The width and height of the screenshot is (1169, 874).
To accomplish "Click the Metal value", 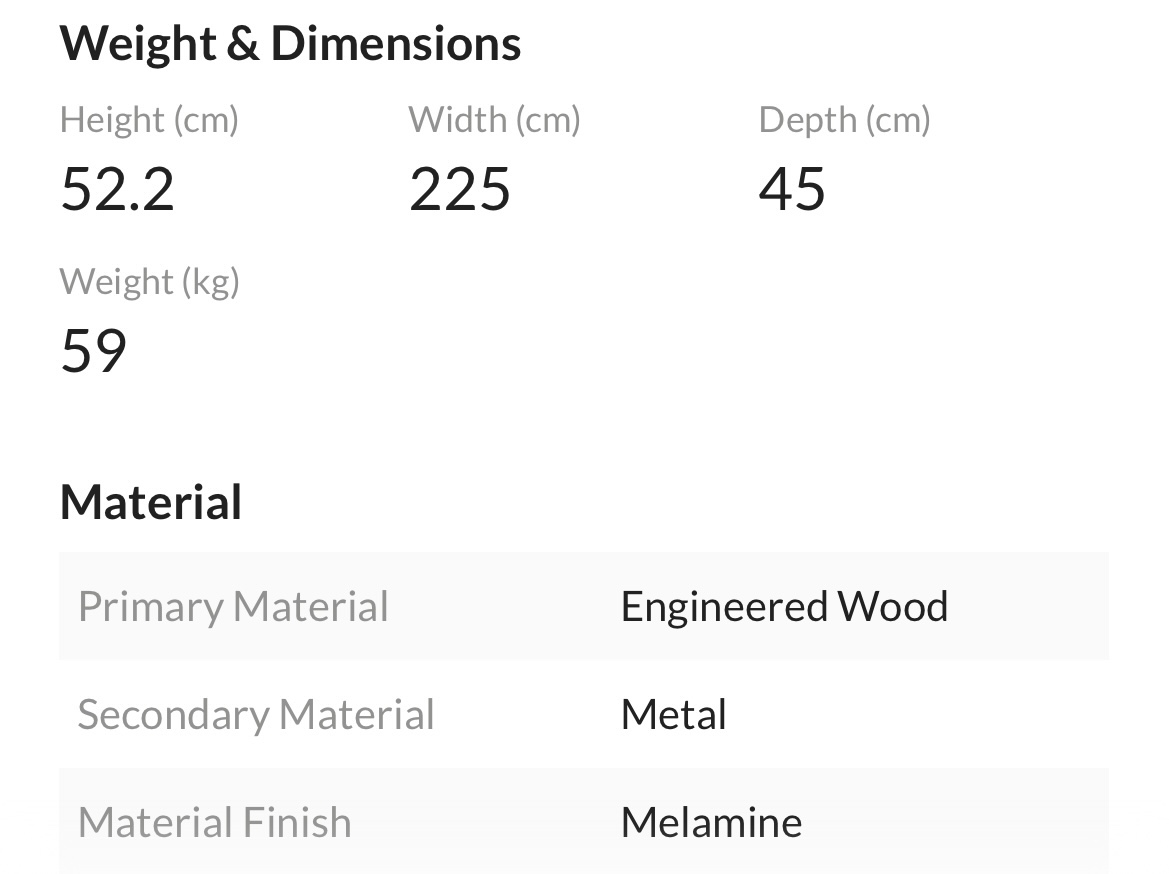I will 674,714.
